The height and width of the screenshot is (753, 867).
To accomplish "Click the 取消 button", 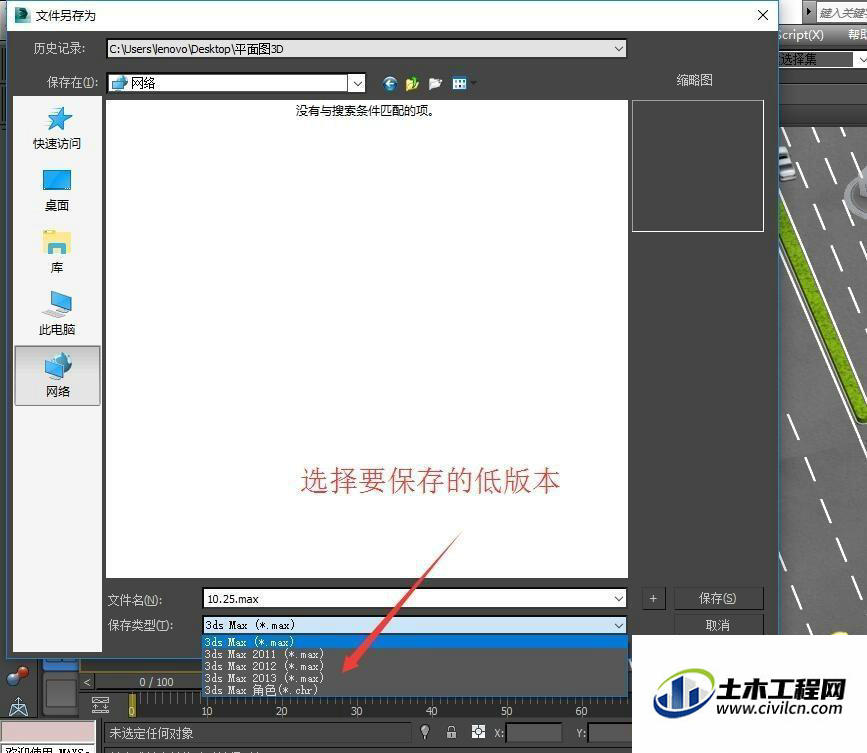I will 718,625.
